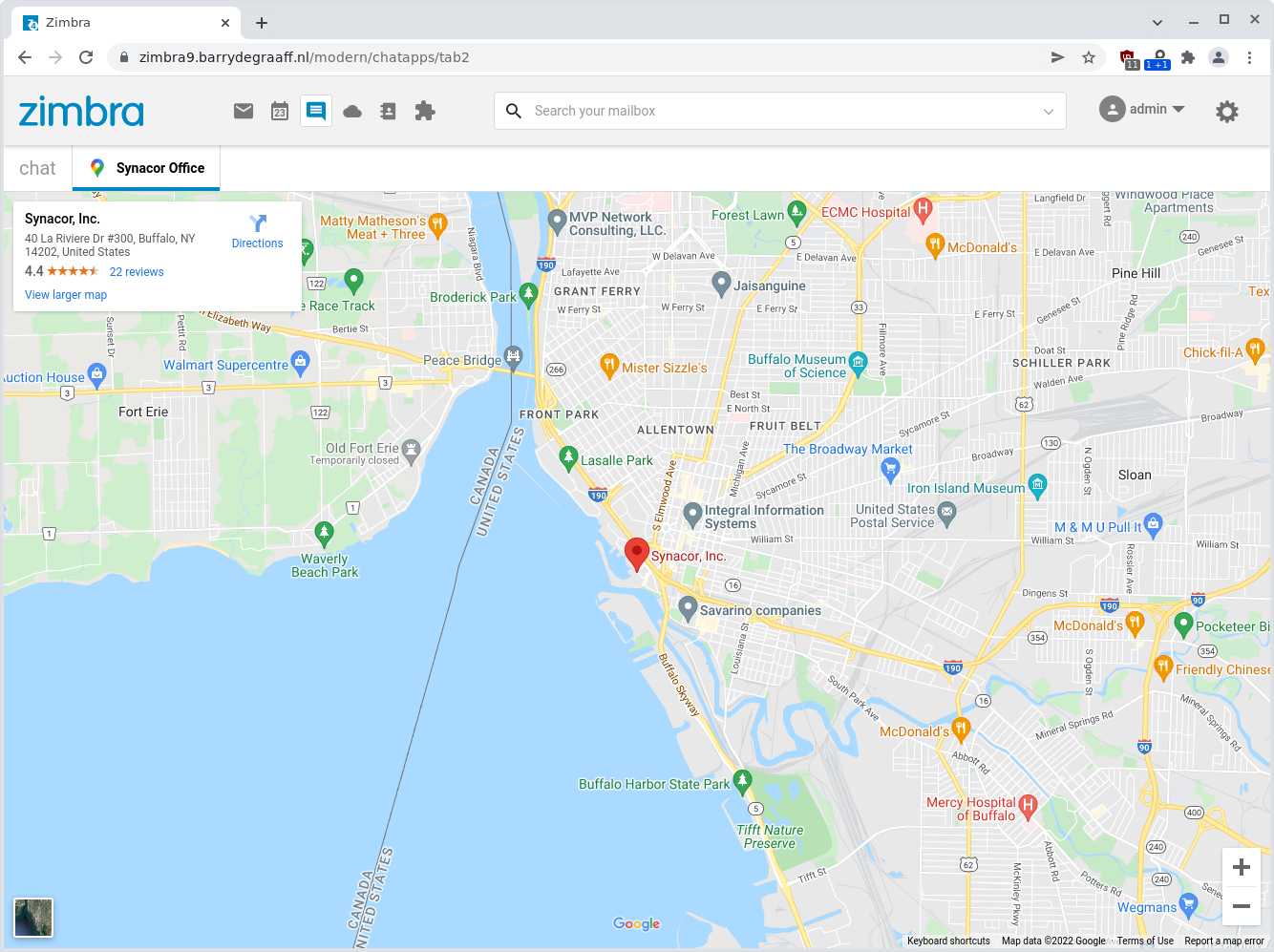1274x952 pixels.
Task: Reload the page
Action: point(86,57)
